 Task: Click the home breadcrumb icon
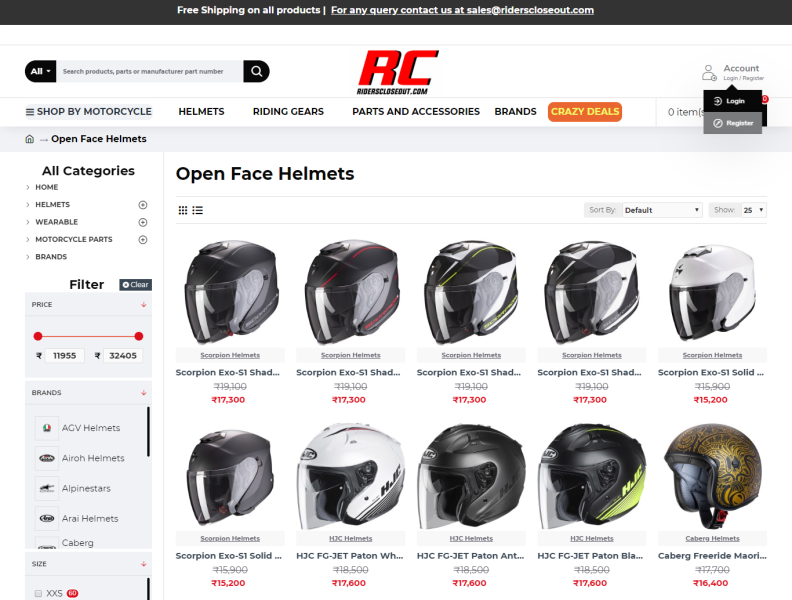pos(30,139)
